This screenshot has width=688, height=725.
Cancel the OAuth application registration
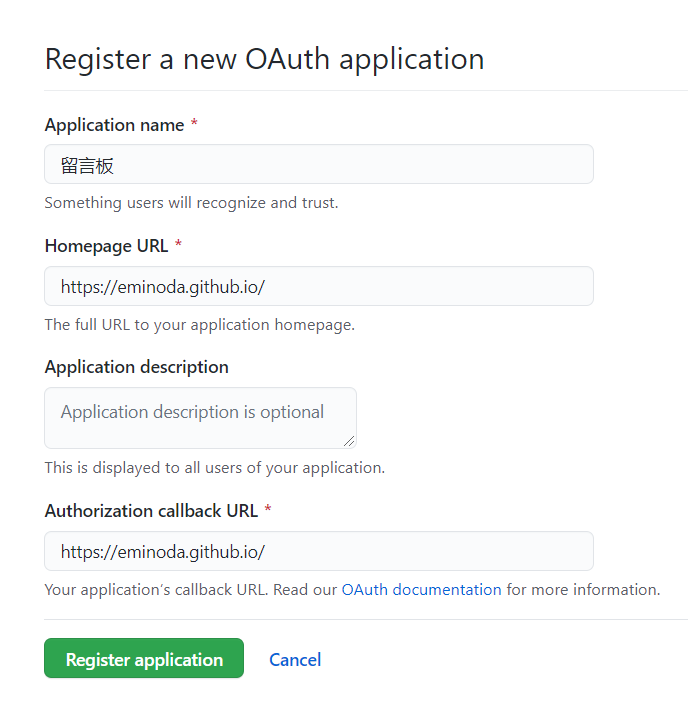(295, 660)
